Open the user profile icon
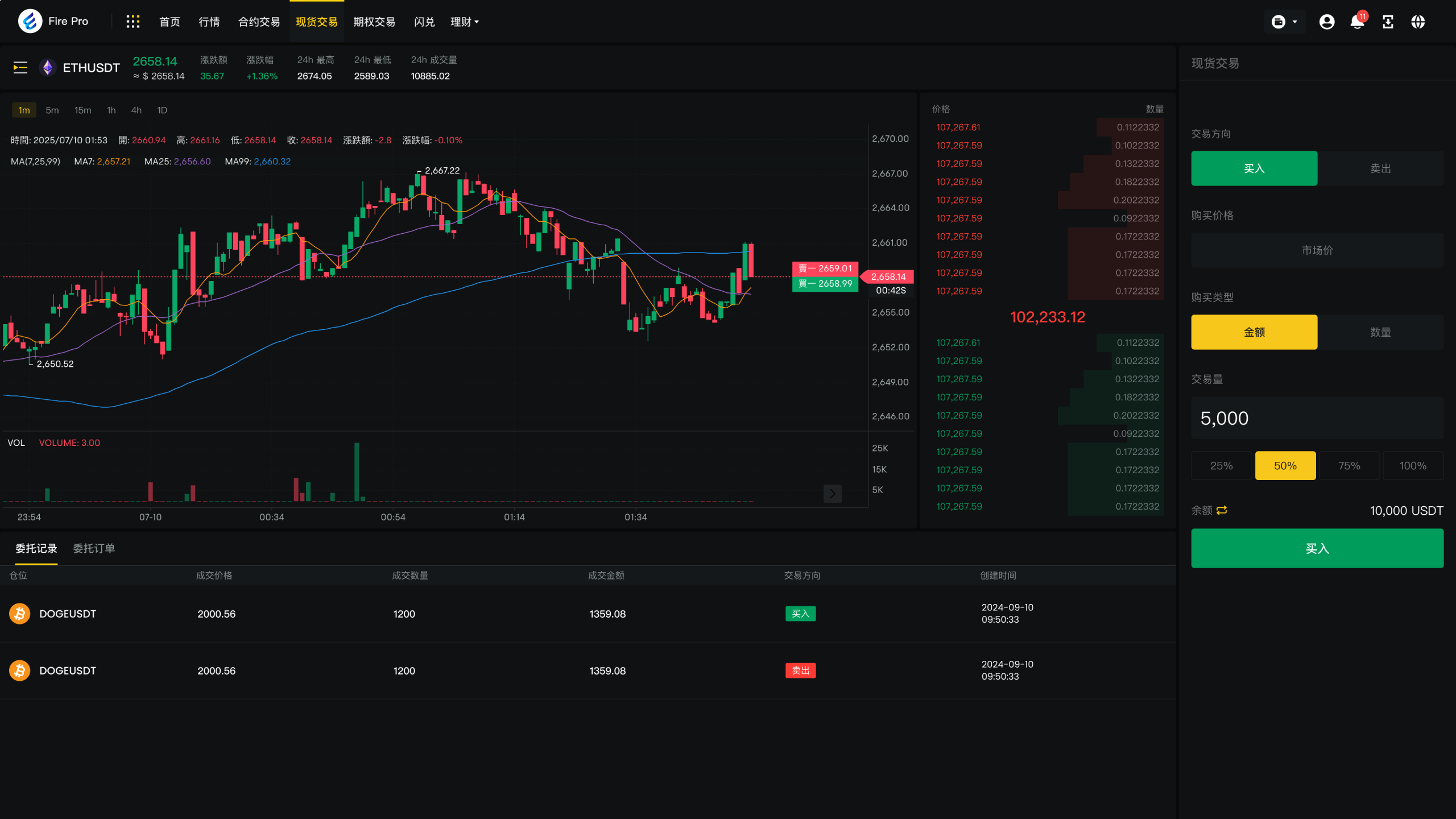 1326,22
